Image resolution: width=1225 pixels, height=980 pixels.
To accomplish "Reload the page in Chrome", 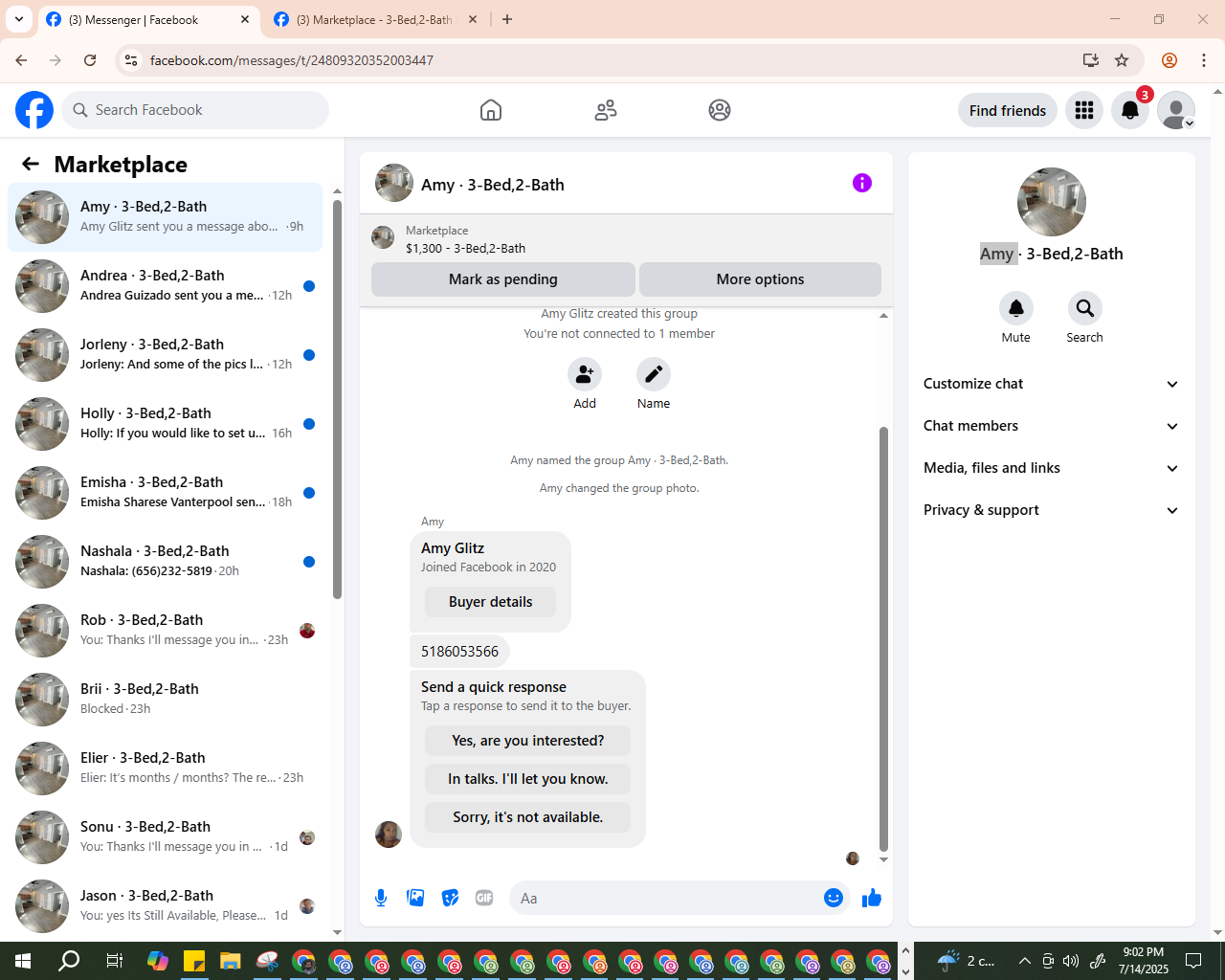I will [x=90, y=60].
